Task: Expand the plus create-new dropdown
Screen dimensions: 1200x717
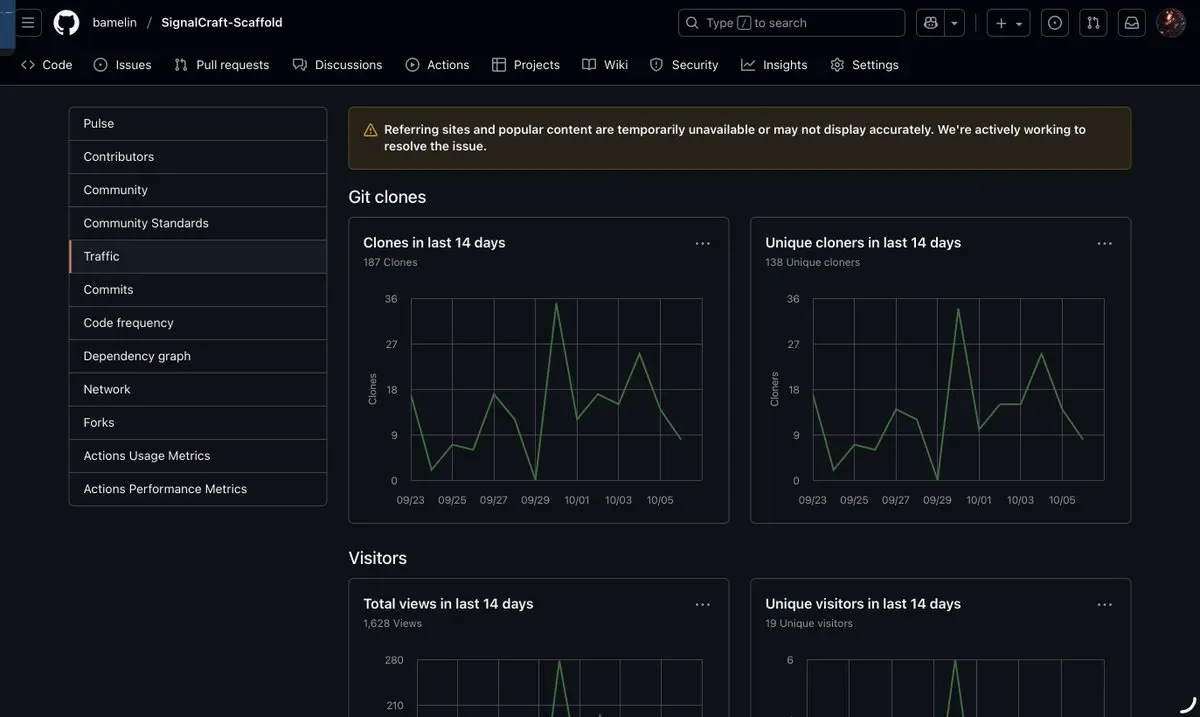Action: [1008, 23]
